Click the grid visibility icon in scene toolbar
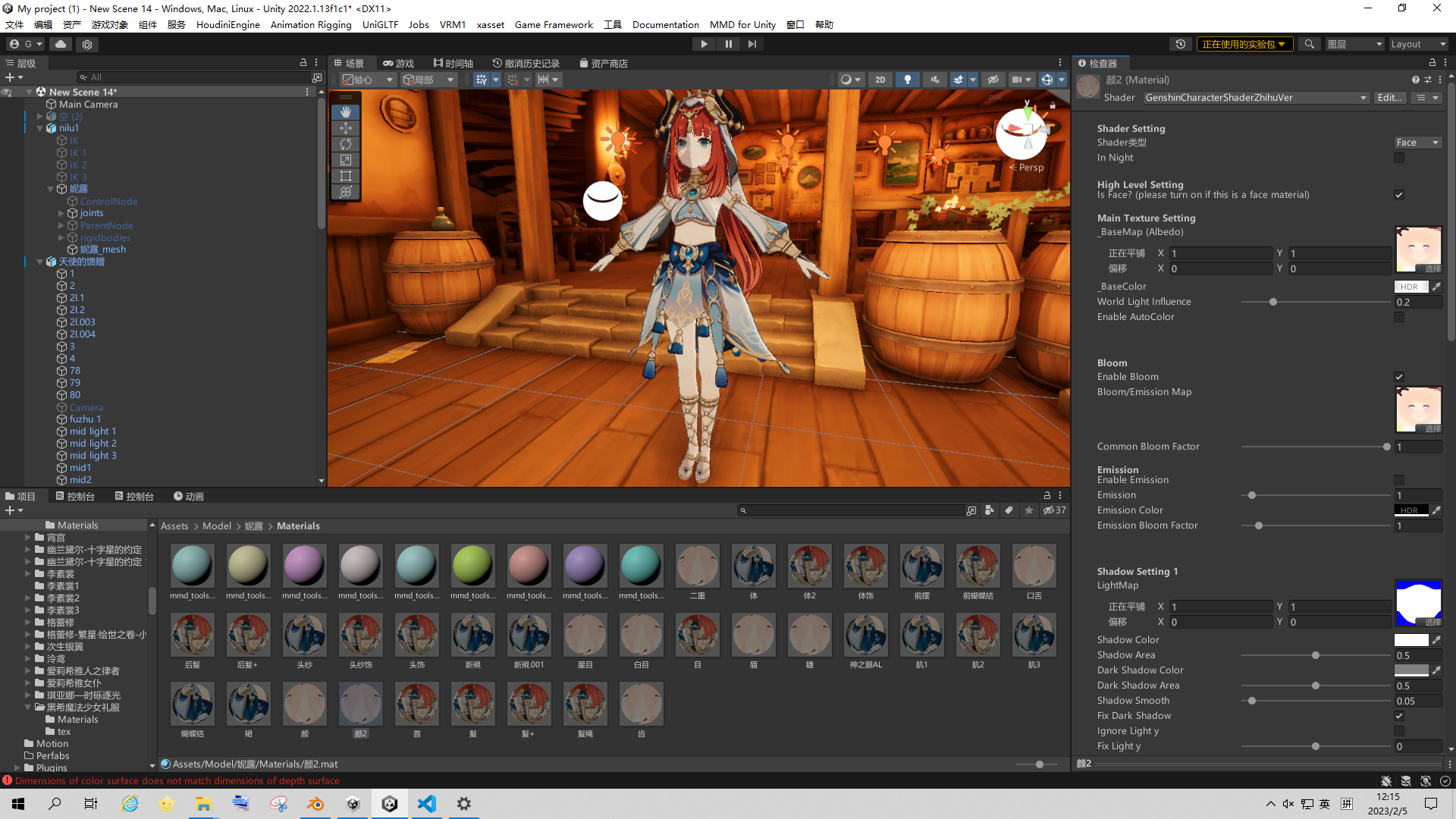 coord(482,80)
